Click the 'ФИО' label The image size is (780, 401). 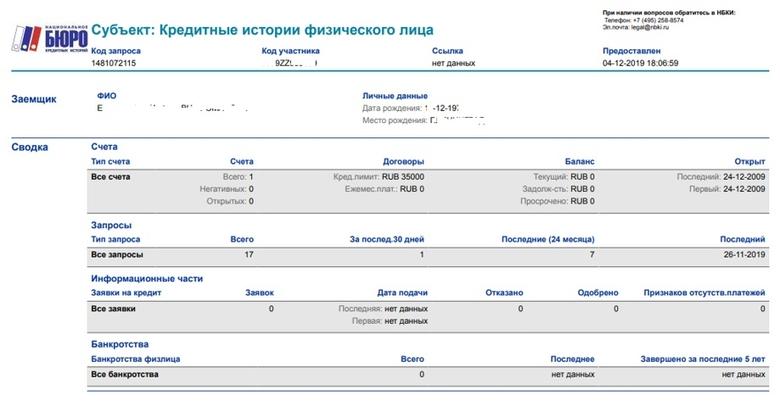click(106, 96)
